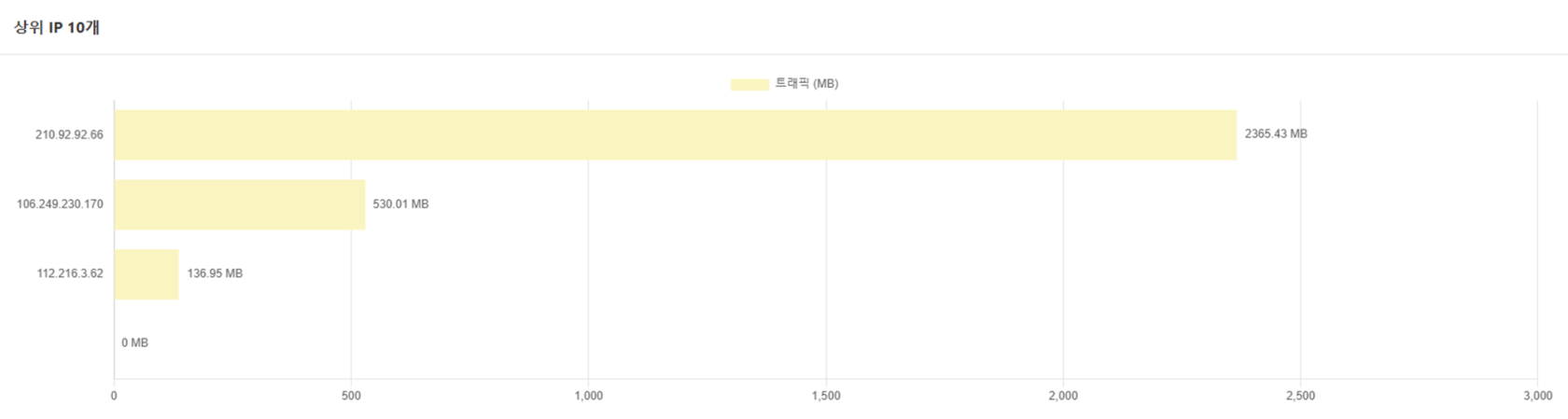This screenshot has height=419, width=1568.
Task: Select the bar for 210.92.92.66
Action: (x=675, y=134)
